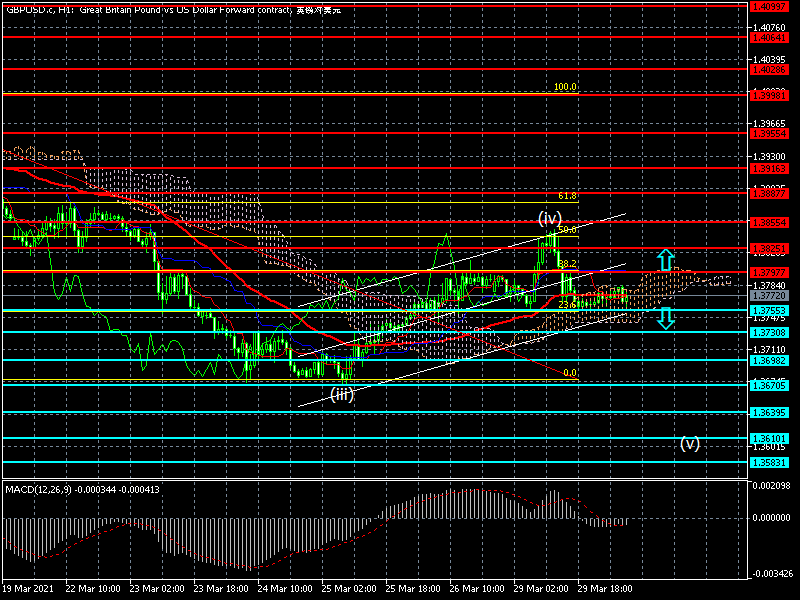800x600 pixels.
Task: Click the 25 Mar 18:00 time label
Action: (x=413, y=589)
